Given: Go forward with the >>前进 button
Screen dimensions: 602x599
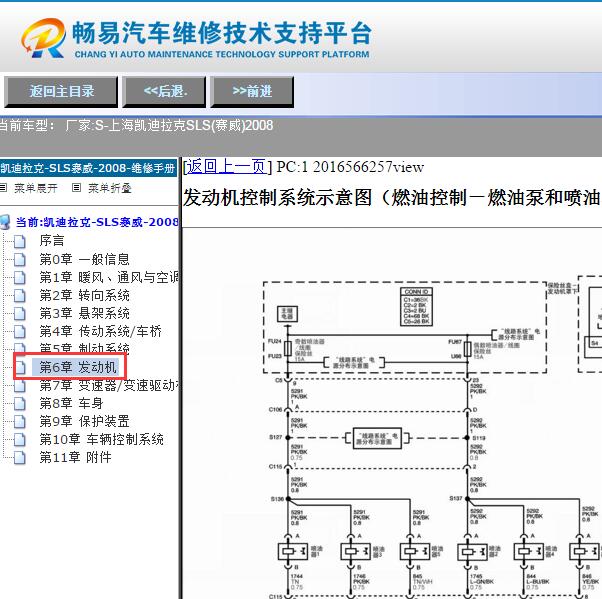Looking at the screenshot, I should (x=252, y=91).
